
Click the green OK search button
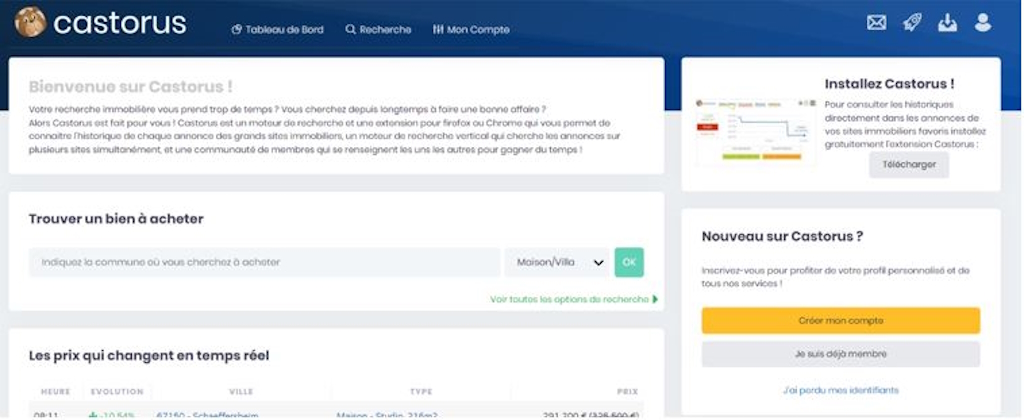(629, 262)
